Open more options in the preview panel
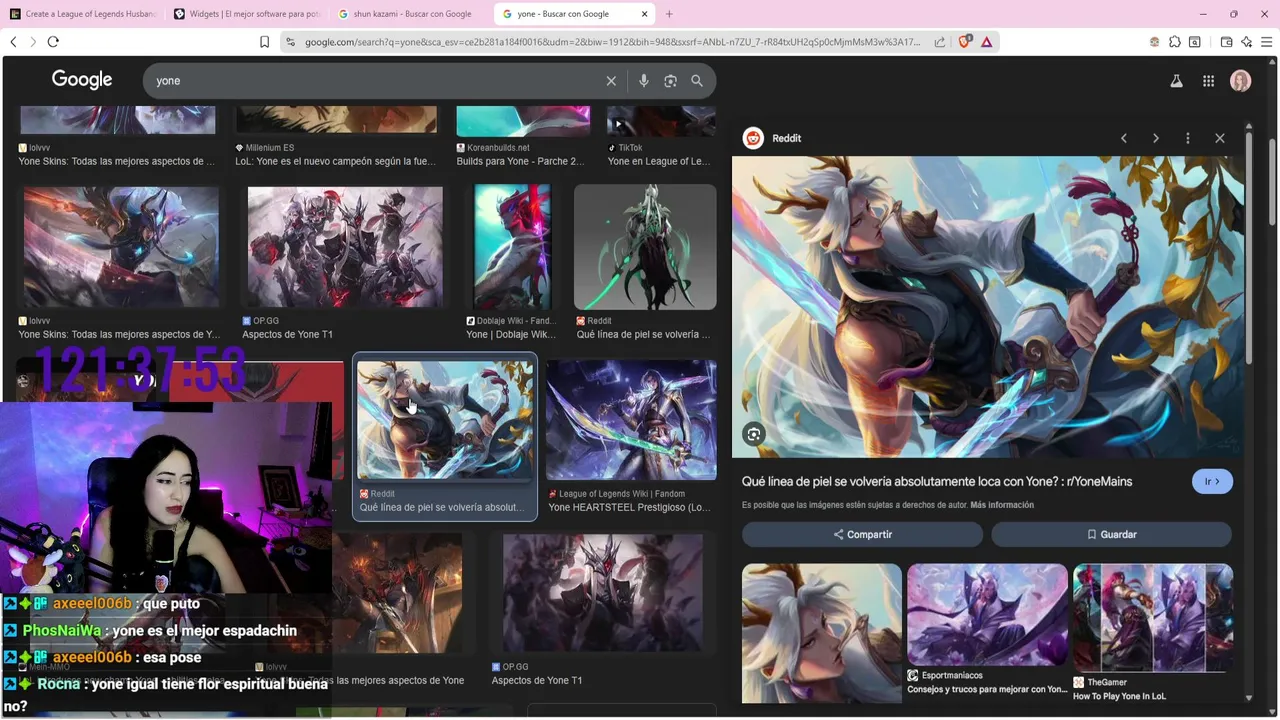The width and height of the screenshot is (1280, 720). click(1188, 138)
